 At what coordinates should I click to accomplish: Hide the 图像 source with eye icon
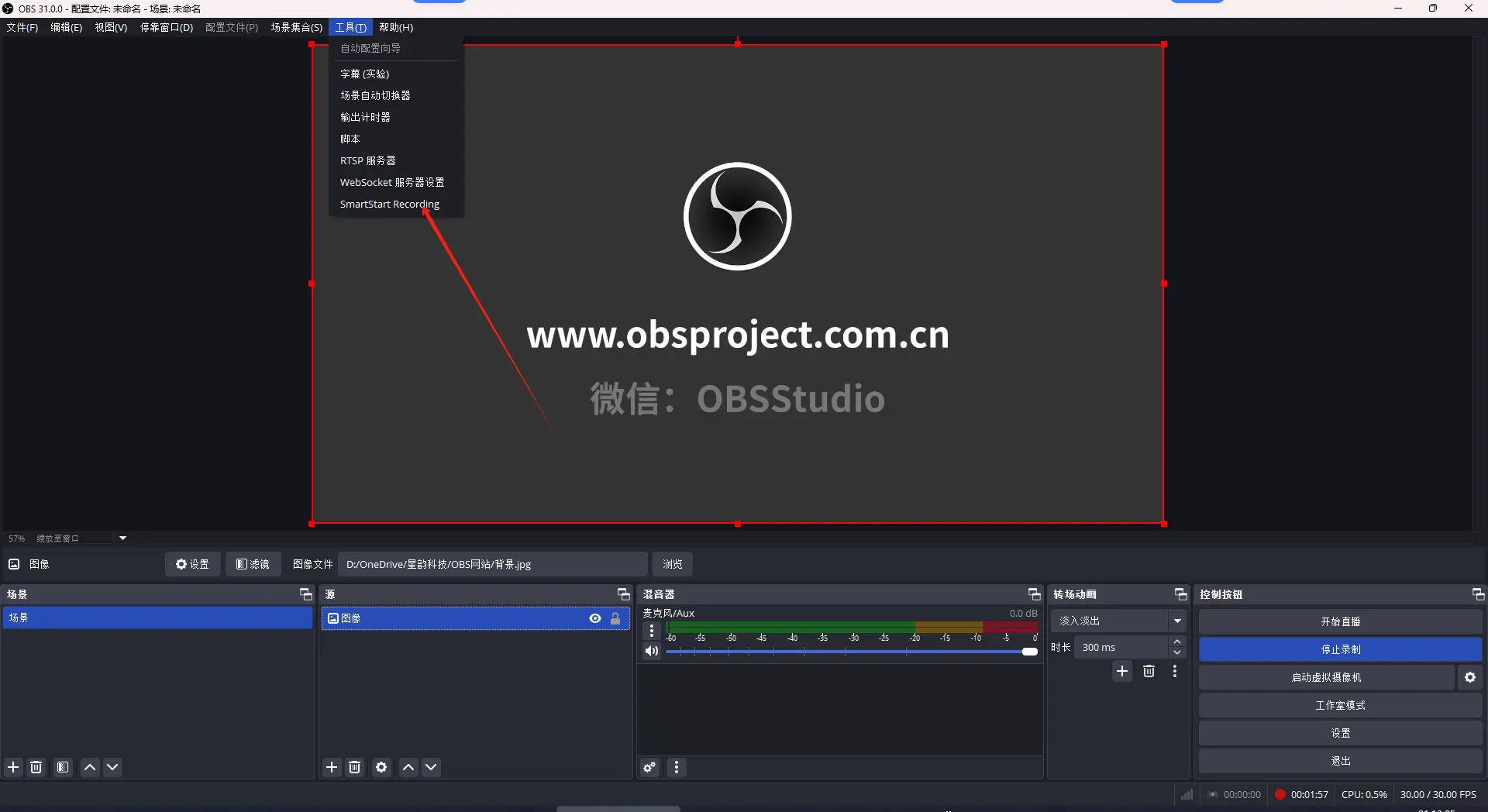click(594, 618)
